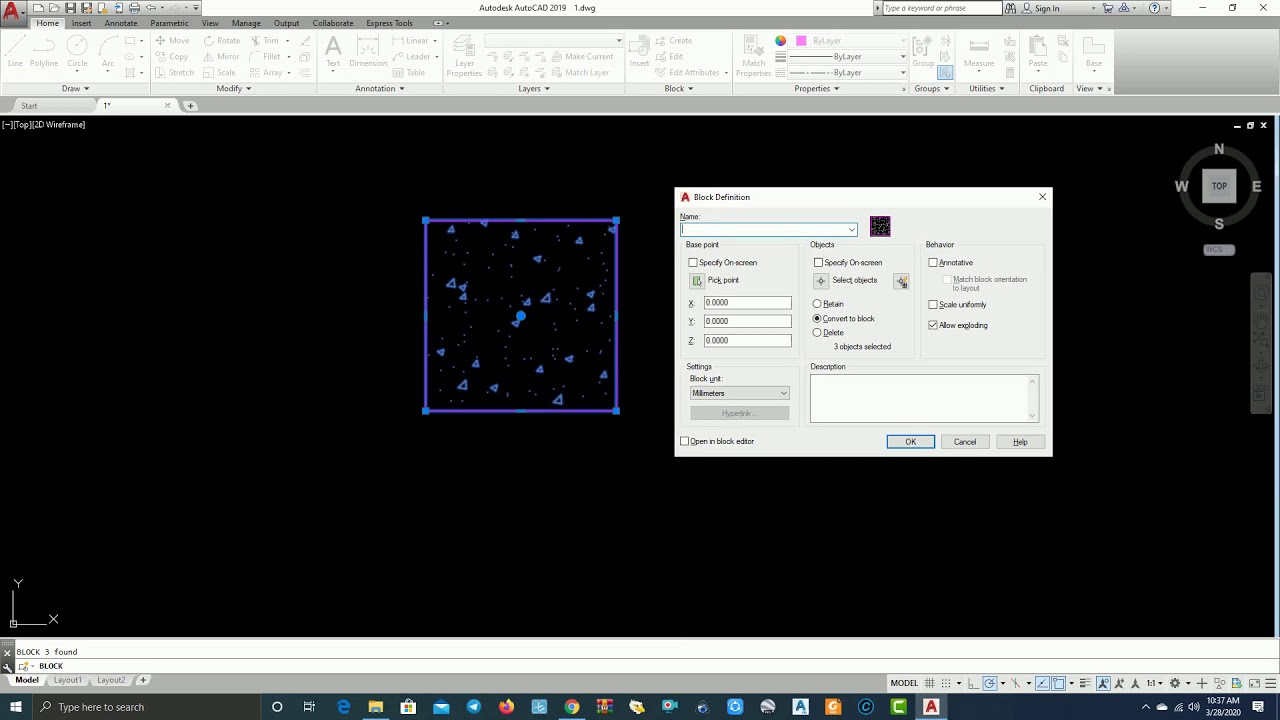This screenshot has height=720, width=1280.
Task: Select Convert to block radio button
Action: pos(817,319)
